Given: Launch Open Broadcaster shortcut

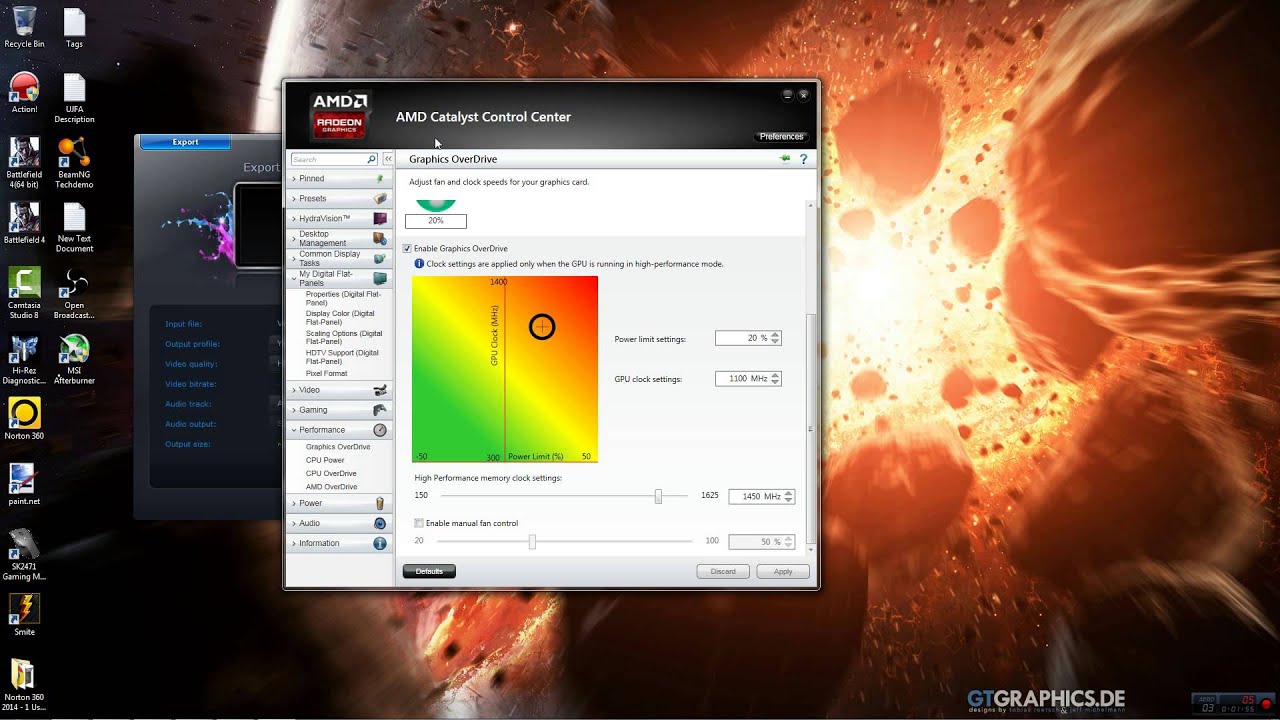Looking at the screenshot, I should (x=74, y=292).
